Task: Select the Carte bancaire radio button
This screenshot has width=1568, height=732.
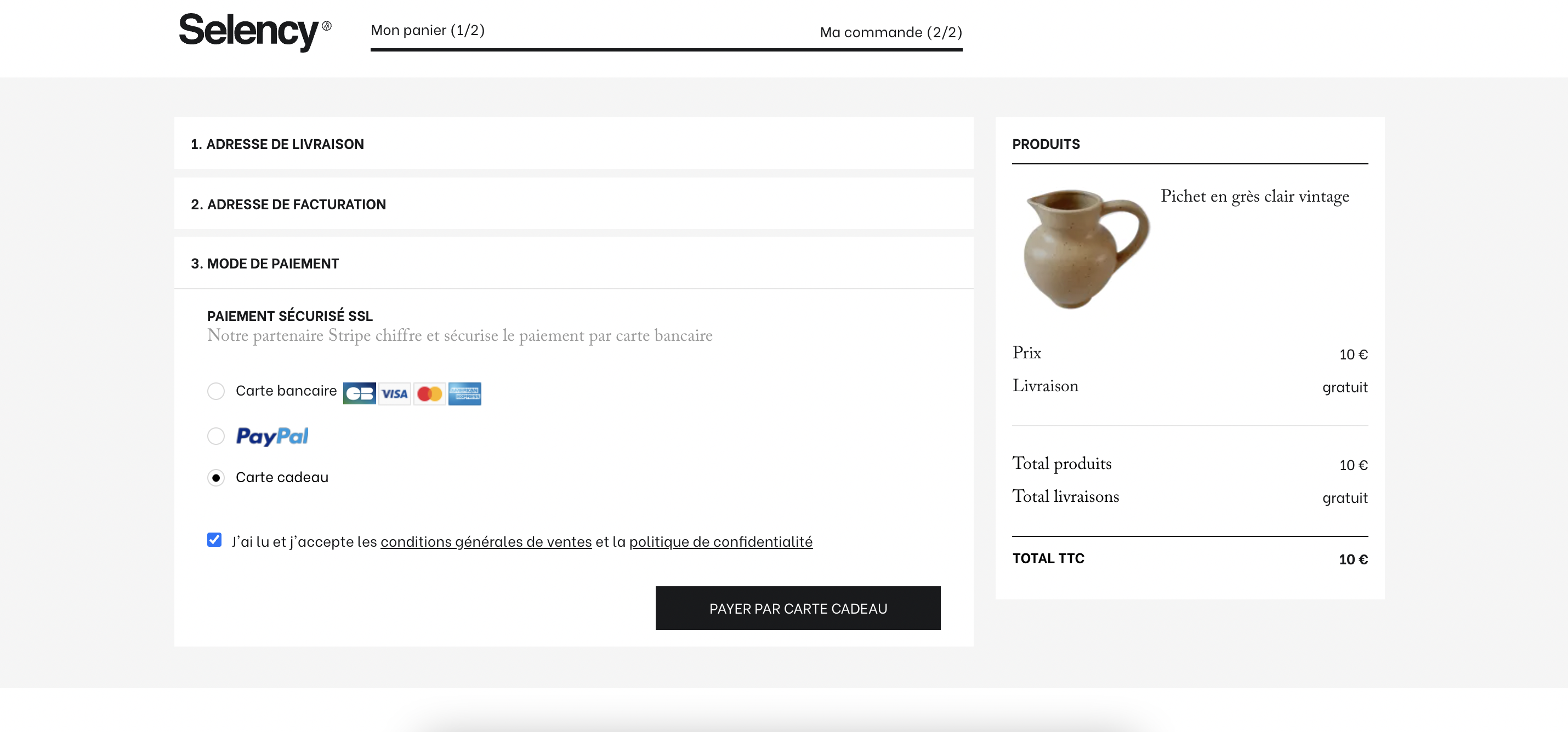Action: tap(216, 391)
